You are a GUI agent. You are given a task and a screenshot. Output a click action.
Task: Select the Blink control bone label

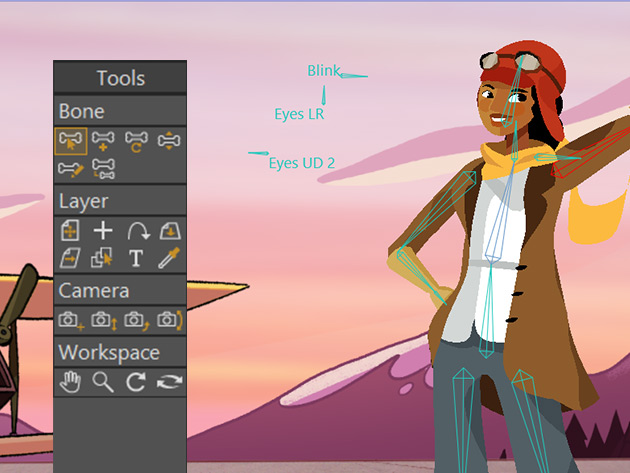click(324, 71)
